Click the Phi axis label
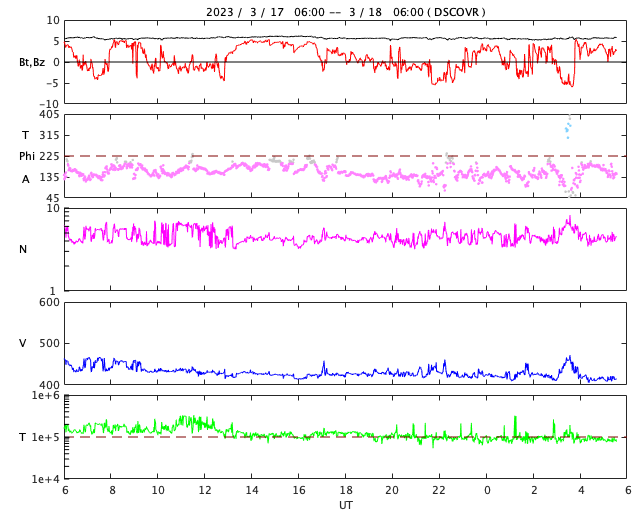 27,156
